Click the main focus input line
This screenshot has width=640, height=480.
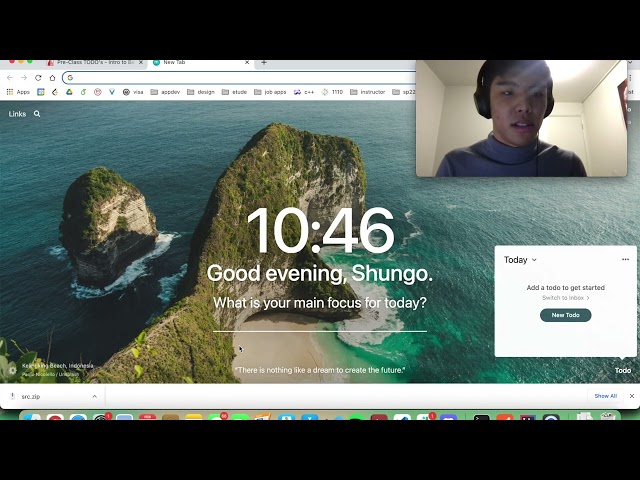click(320, 324)
